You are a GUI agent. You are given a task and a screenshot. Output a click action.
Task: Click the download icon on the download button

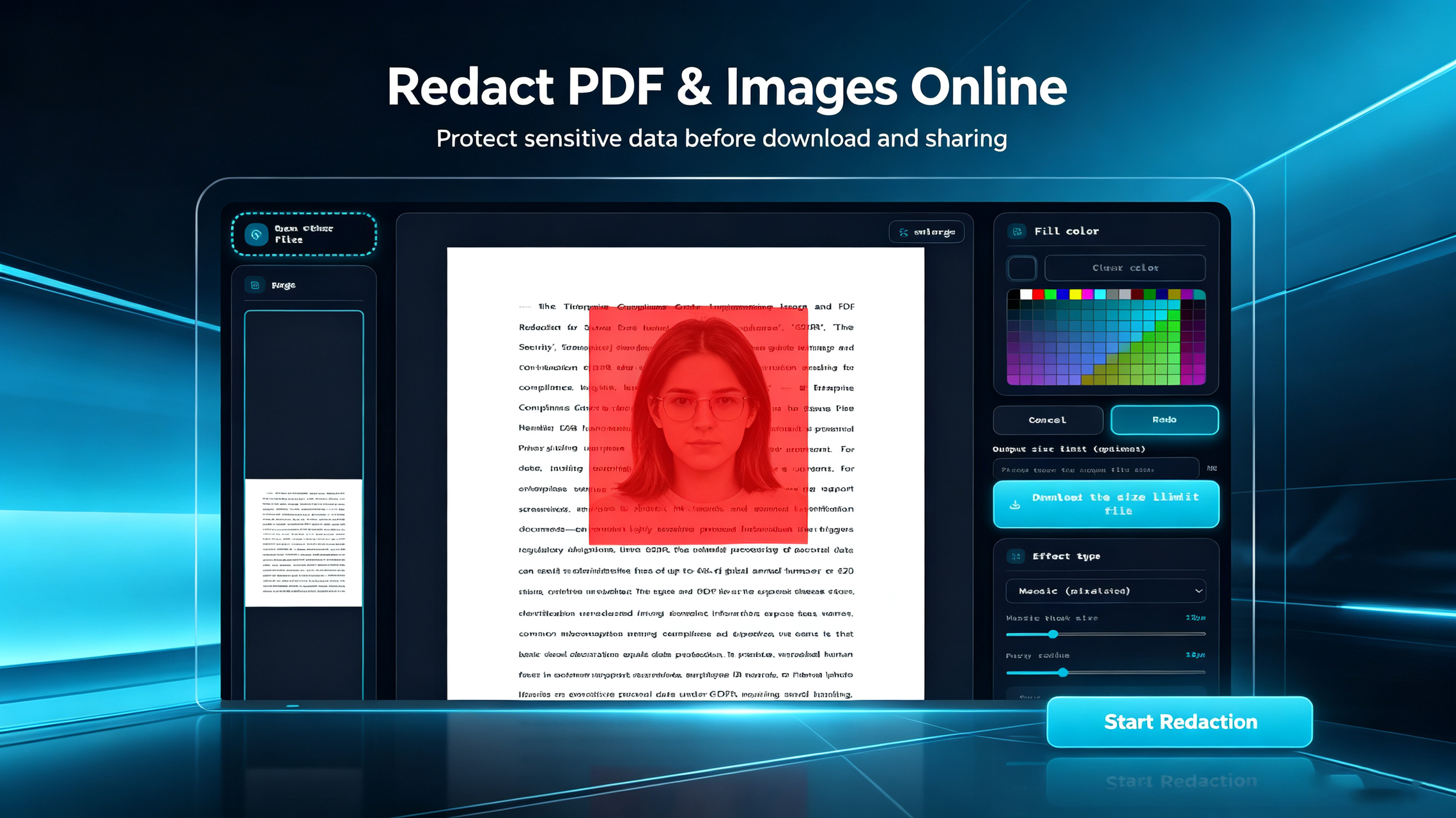pyautogui.click(x=1014, y=504)
